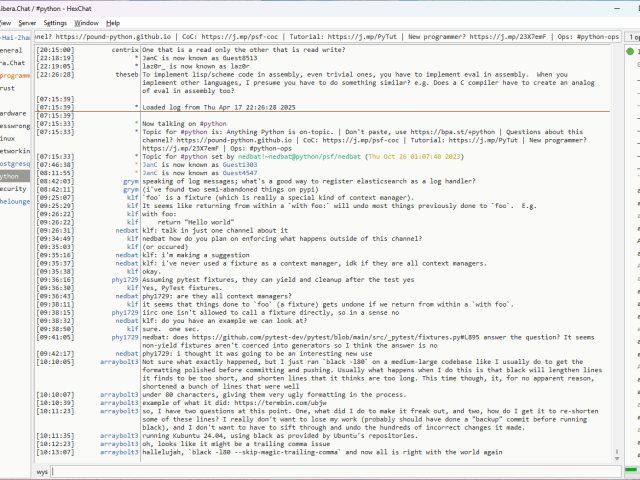Open the Server menu
Screen dimensions: 640x480
(27, 22)
